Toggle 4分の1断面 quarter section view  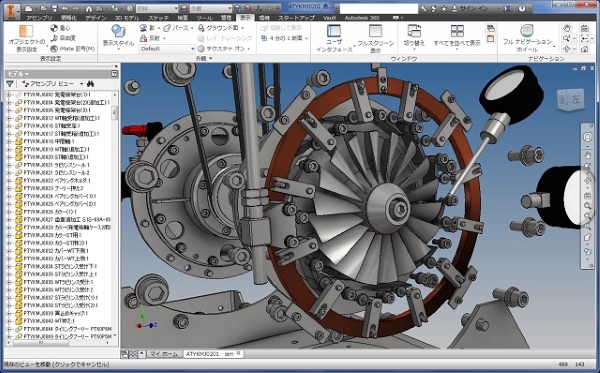coord(282,38)
